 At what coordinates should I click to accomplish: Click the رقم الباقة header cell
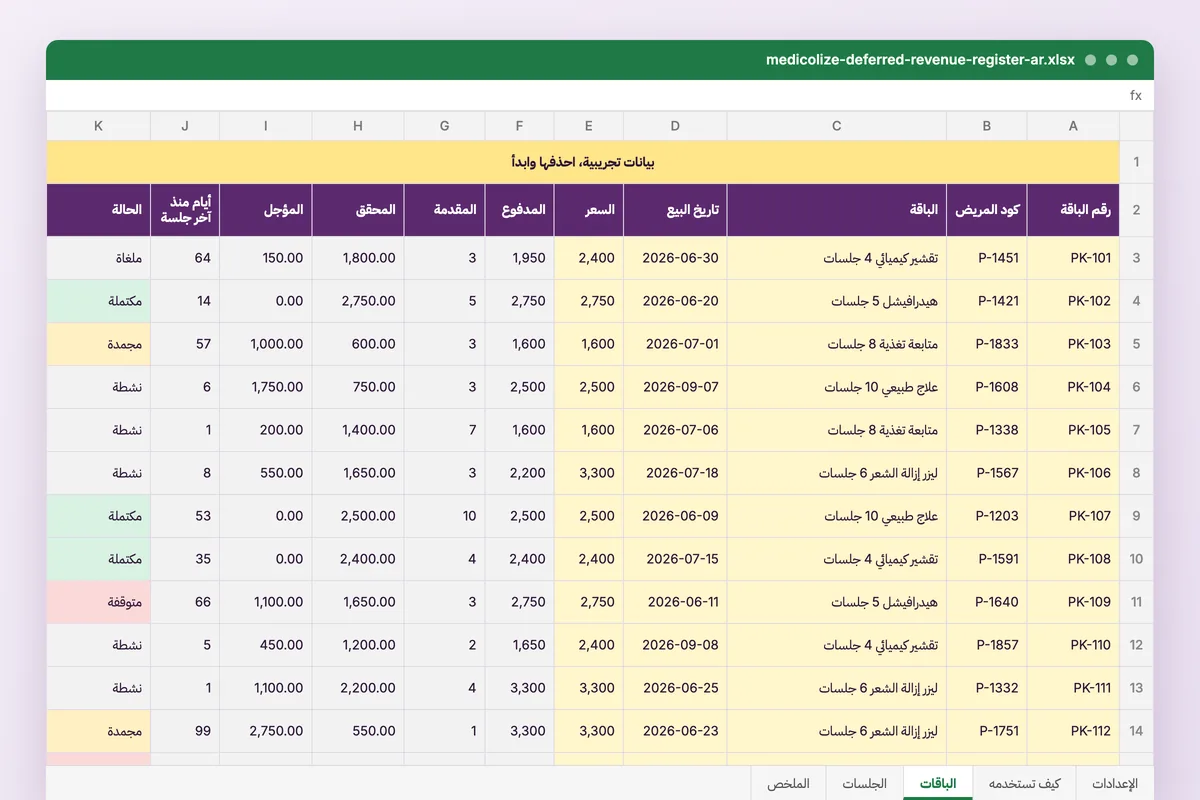click(1073, 210)
